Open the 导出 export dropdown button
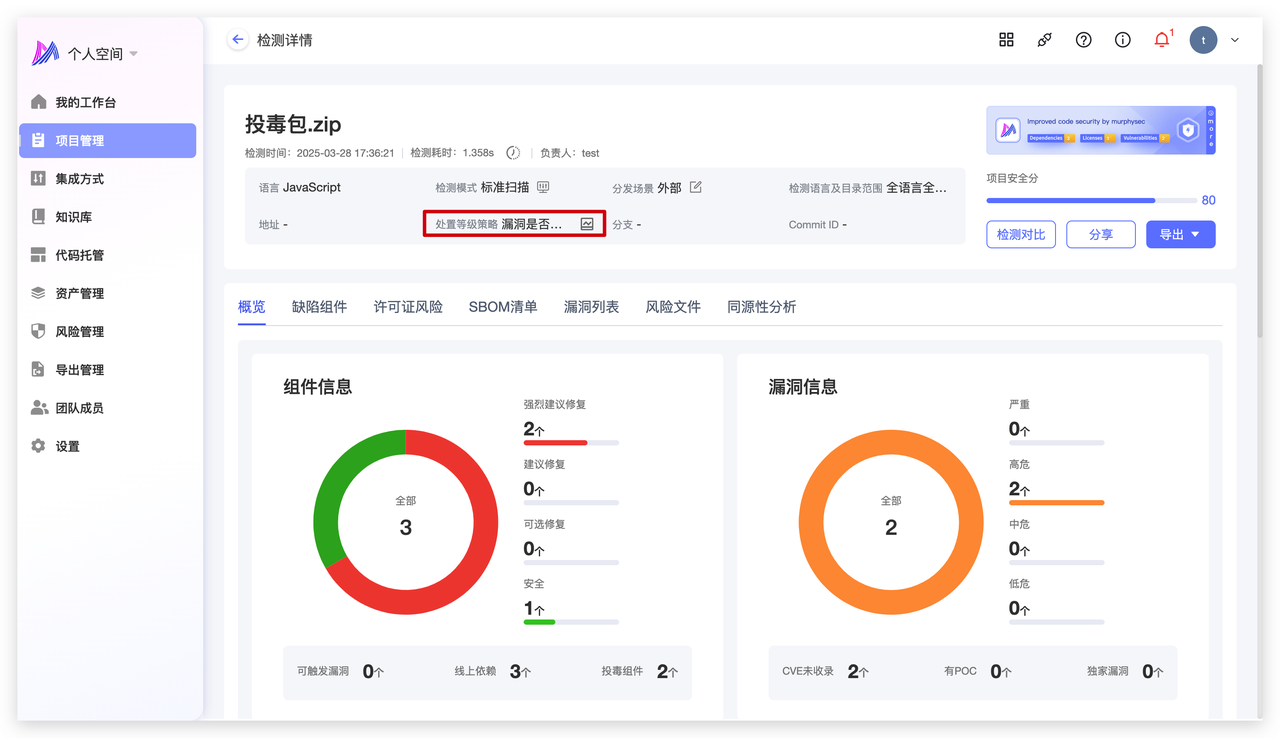The height and width of the screenshot is (738, 1280). (x=1180, y=234)
